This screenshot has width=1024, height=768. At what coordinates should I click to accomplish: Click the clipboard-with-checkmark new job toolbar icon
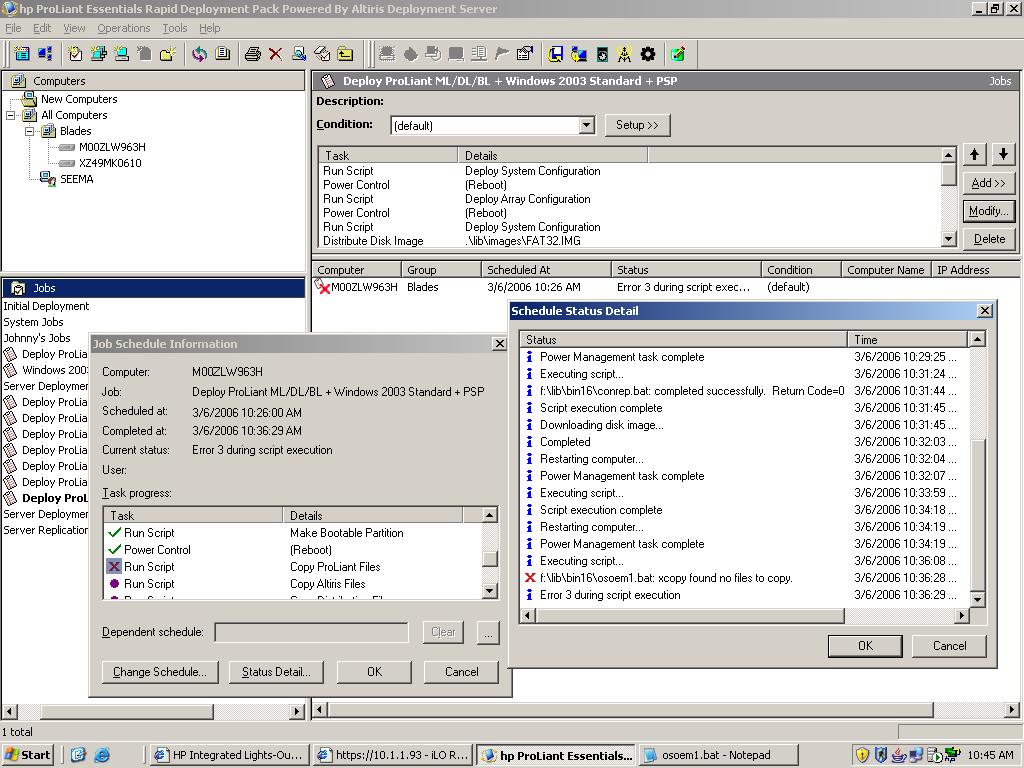point(75,54)
